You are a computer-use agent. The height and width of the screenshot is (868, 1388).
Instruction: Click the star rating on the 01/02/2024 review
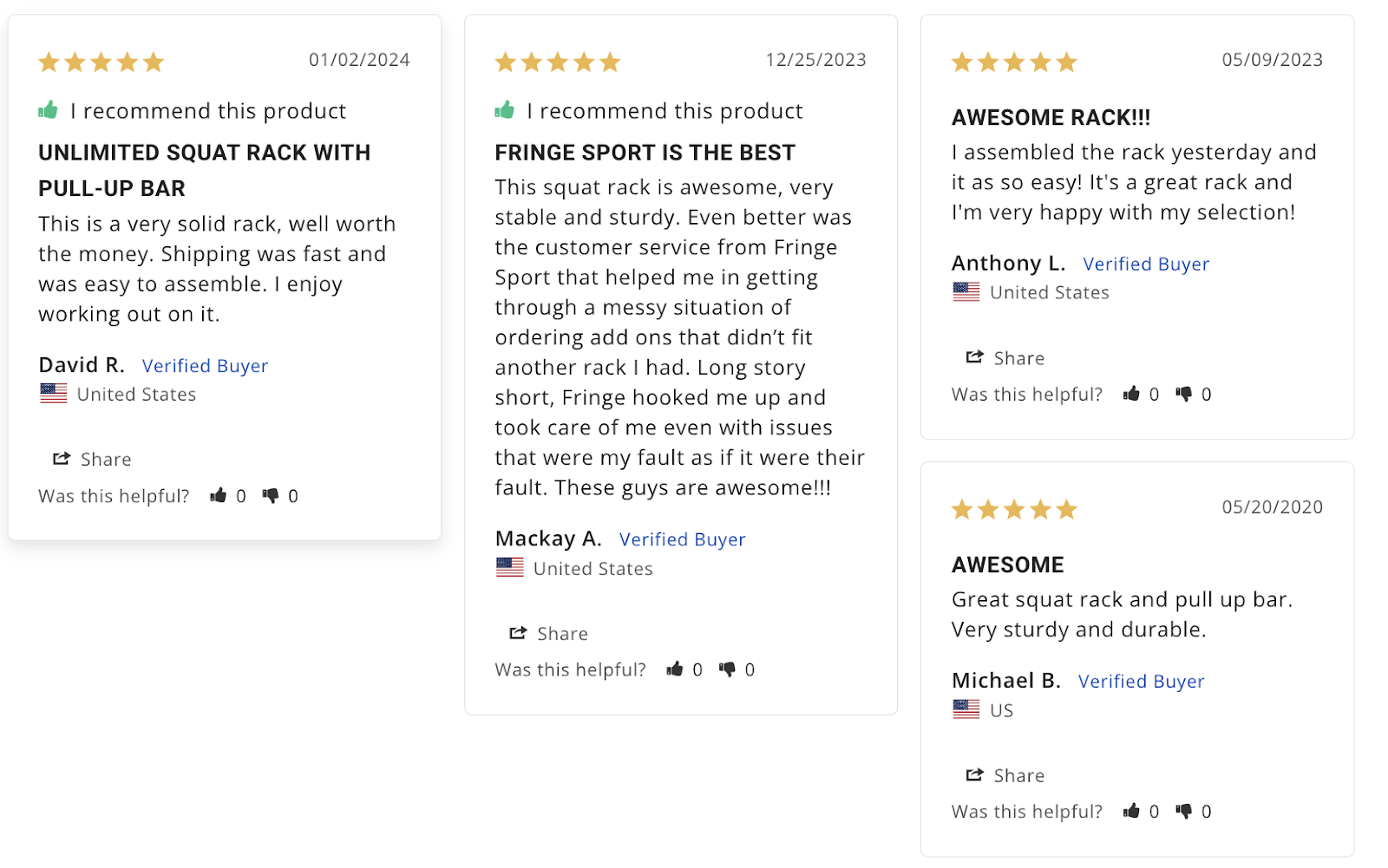[x=101, y=62]
